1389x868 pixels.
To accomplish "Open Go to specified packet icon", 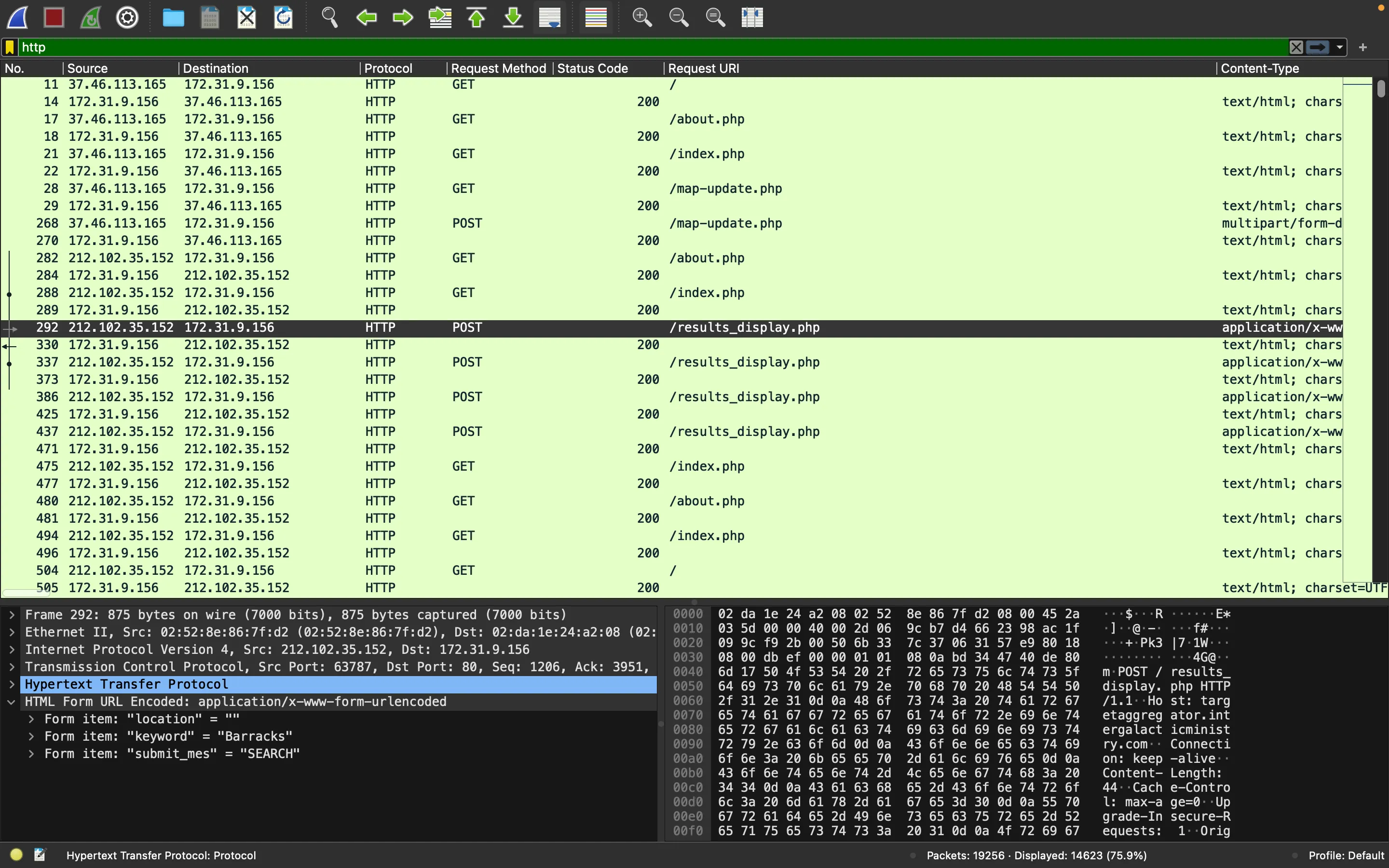I will point(440,17).
